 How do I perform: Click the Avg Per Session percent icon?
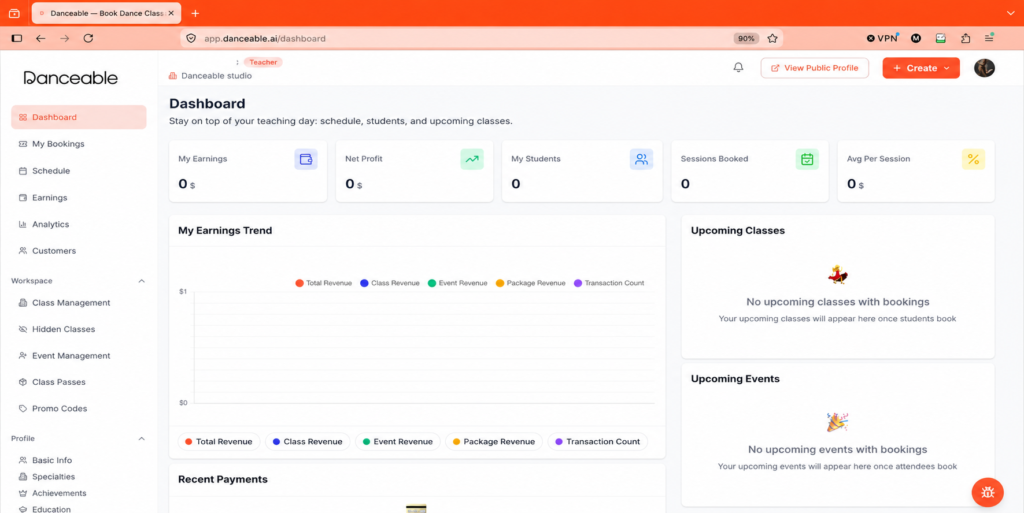point(973,159)
